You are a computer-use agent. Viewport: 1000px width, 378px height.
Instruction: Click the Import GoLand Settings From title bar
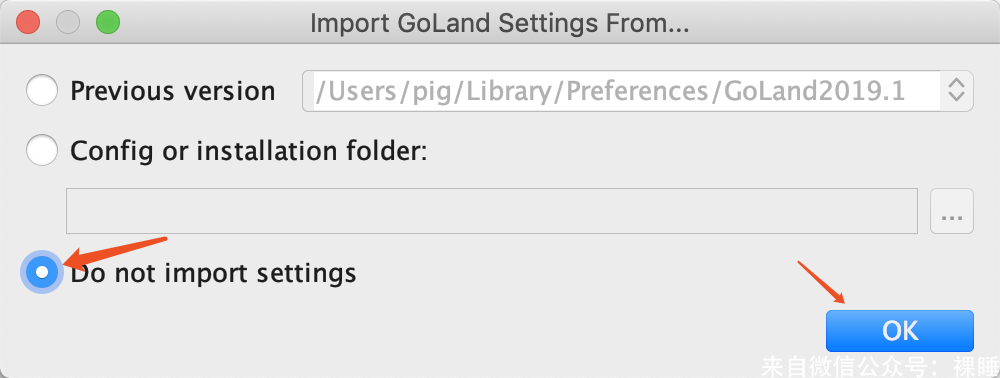[500, 23]
